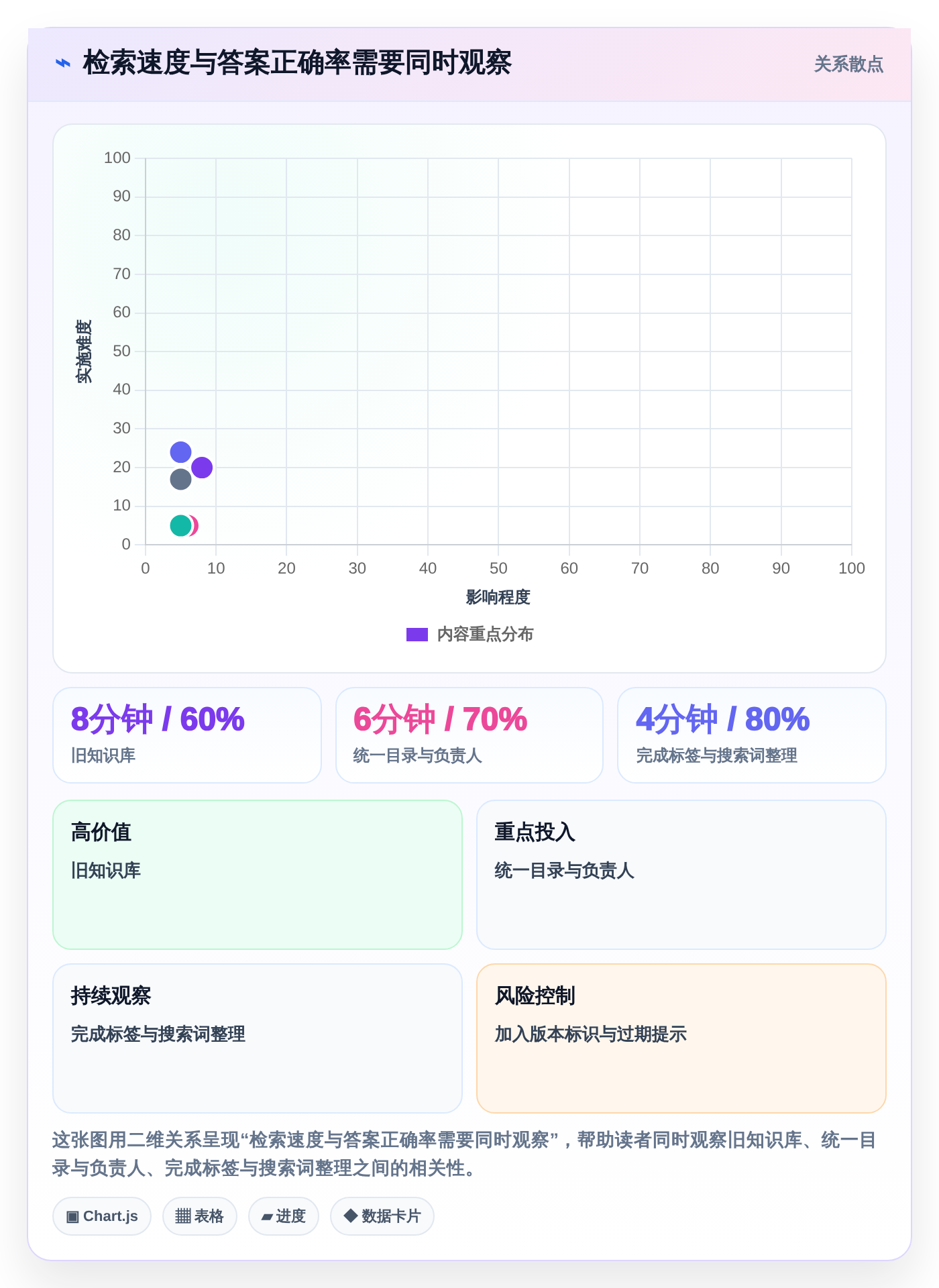This screenshot has width=939, height=1288.
Task: Click 完成标签与搜索词整理 in the 持续观察 card
Action: click(158, 1034)
